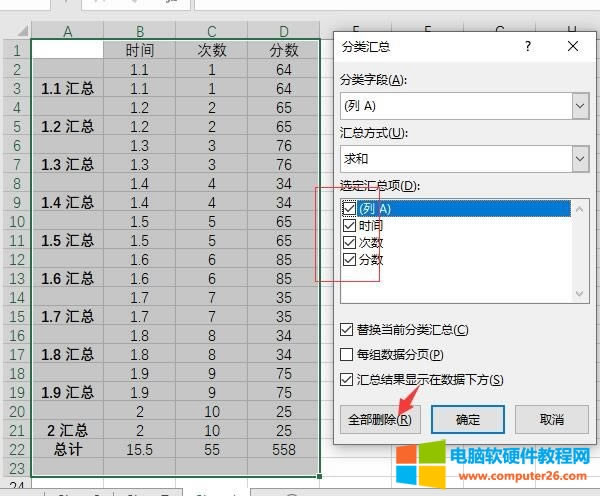Image resolution: width=600 pixels, height=496 pixels.
Task: Toggle 汇总结果显示在数据下方 checkbox
Action: (x=347, y=379)
